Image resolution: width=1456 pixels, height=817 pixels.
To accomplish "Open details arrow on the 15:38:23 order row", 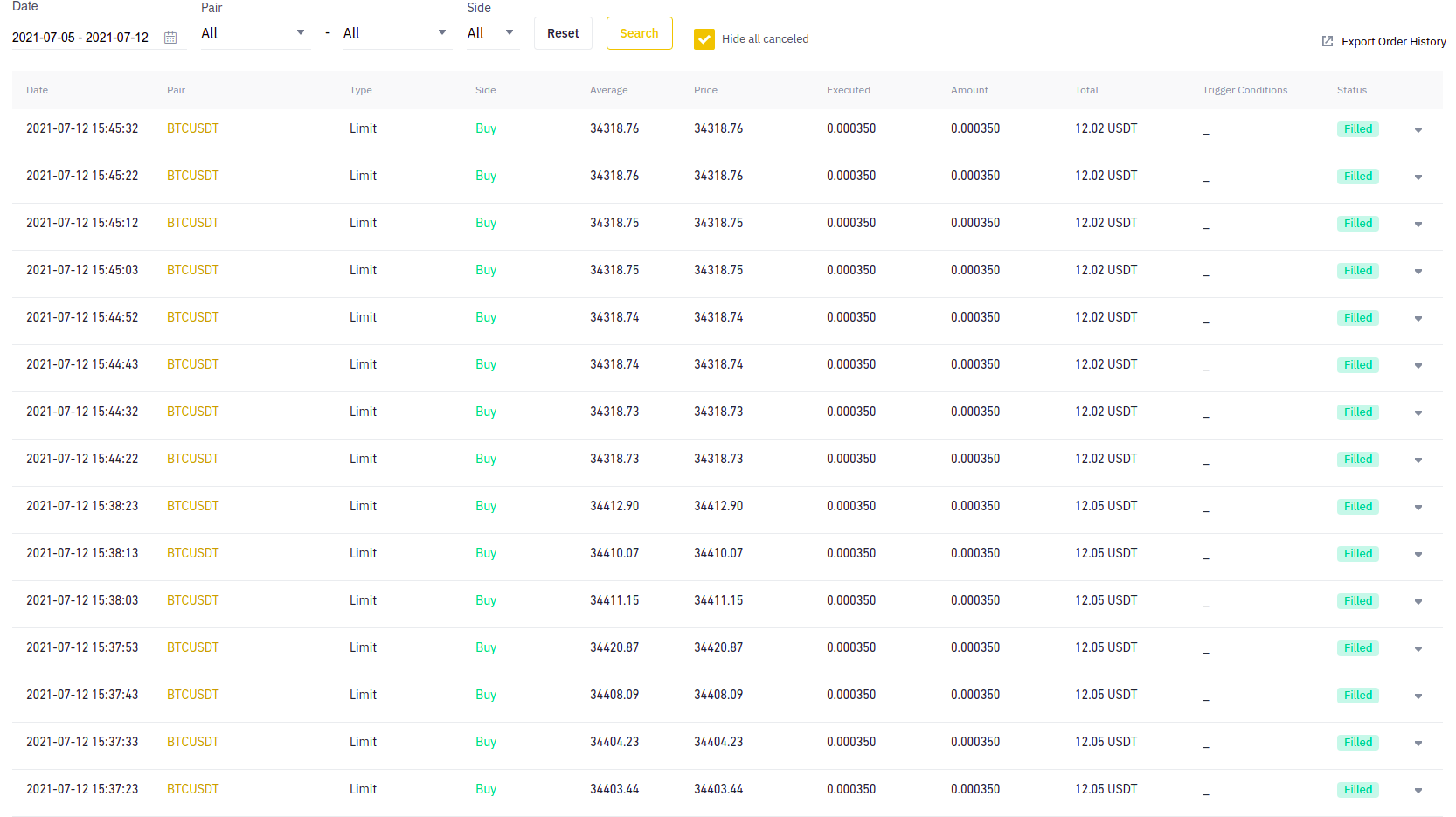I will (x=1418, y=507).
